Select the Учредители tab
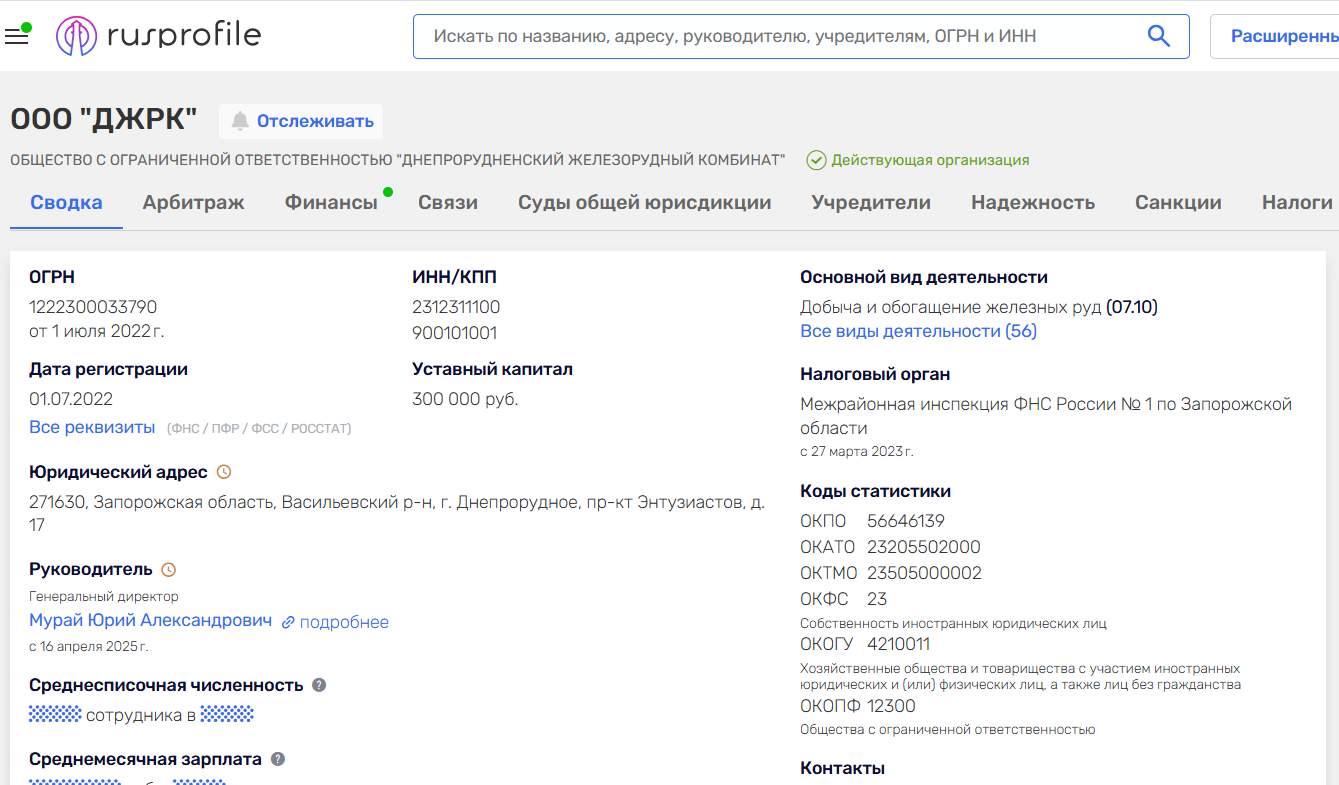1339x785 pixels. [870, 203]
